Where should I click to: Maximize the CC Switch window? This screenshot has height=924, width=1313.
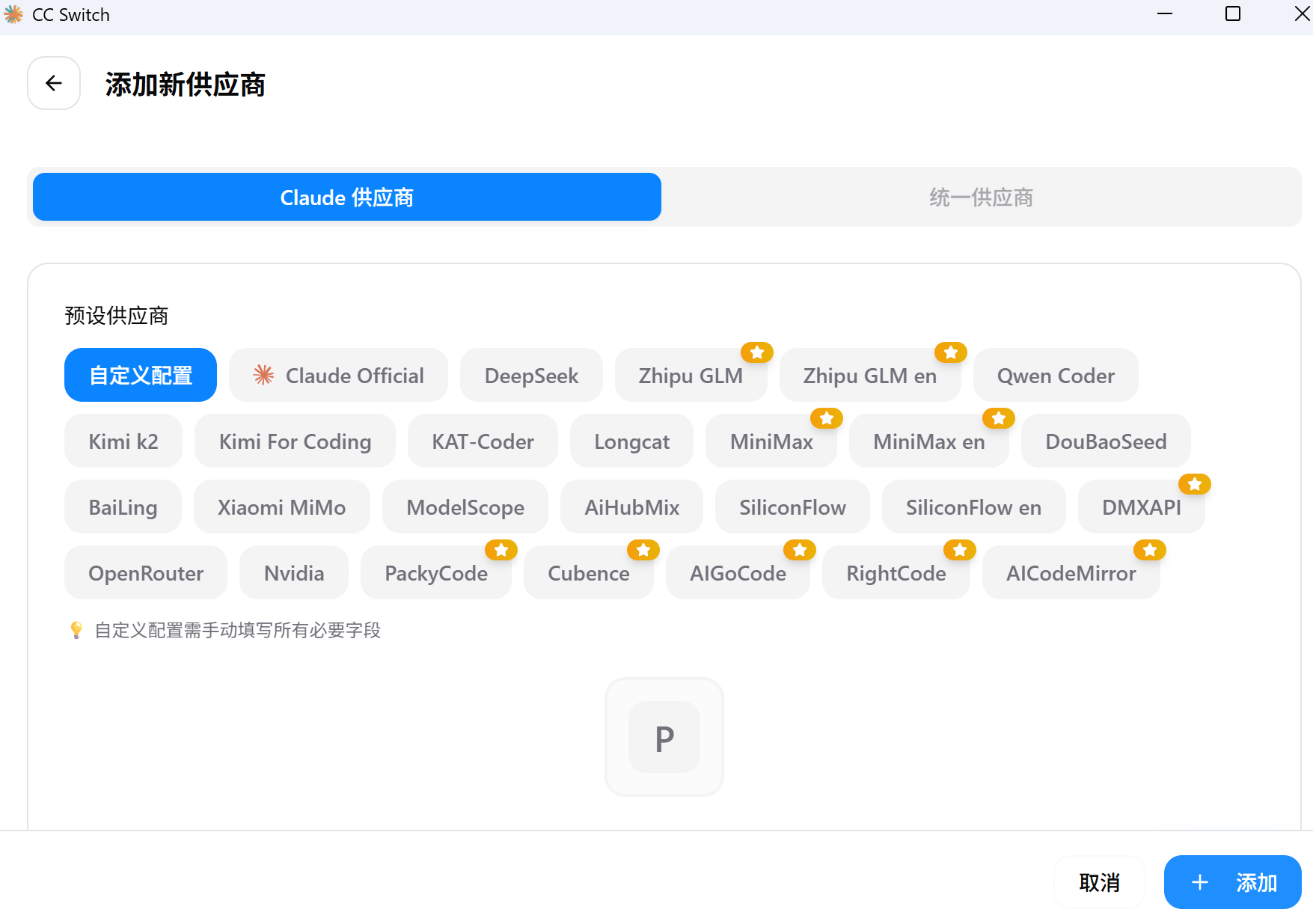click(1233, 14)
